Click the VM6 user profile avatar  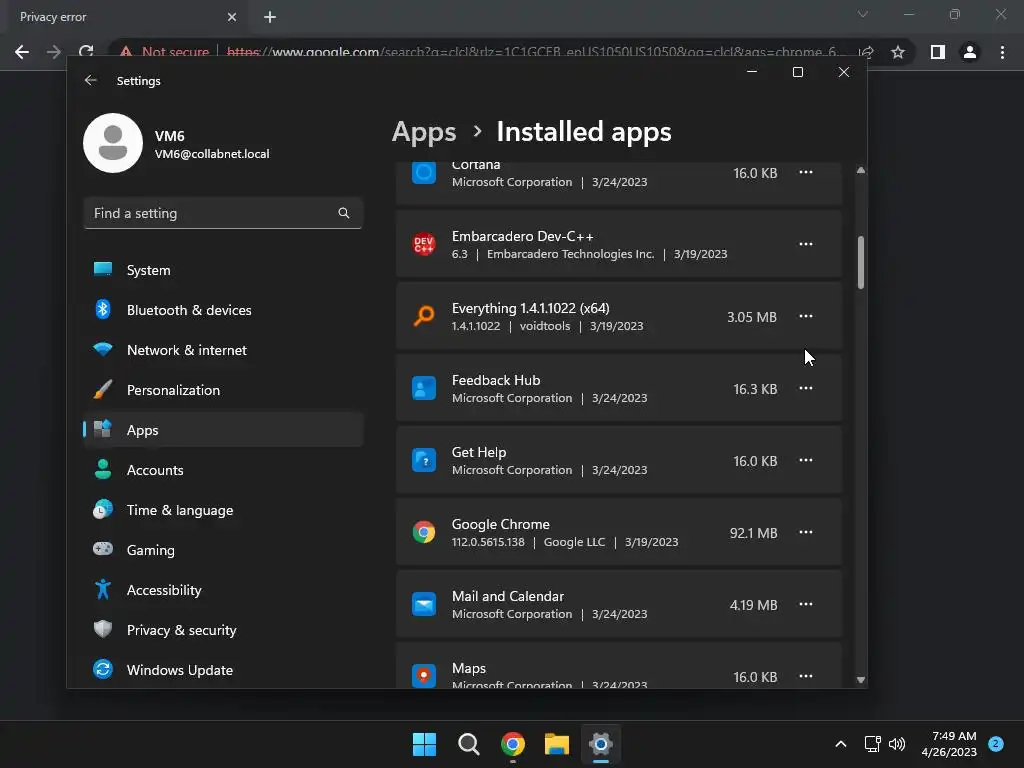click(113, 143)
